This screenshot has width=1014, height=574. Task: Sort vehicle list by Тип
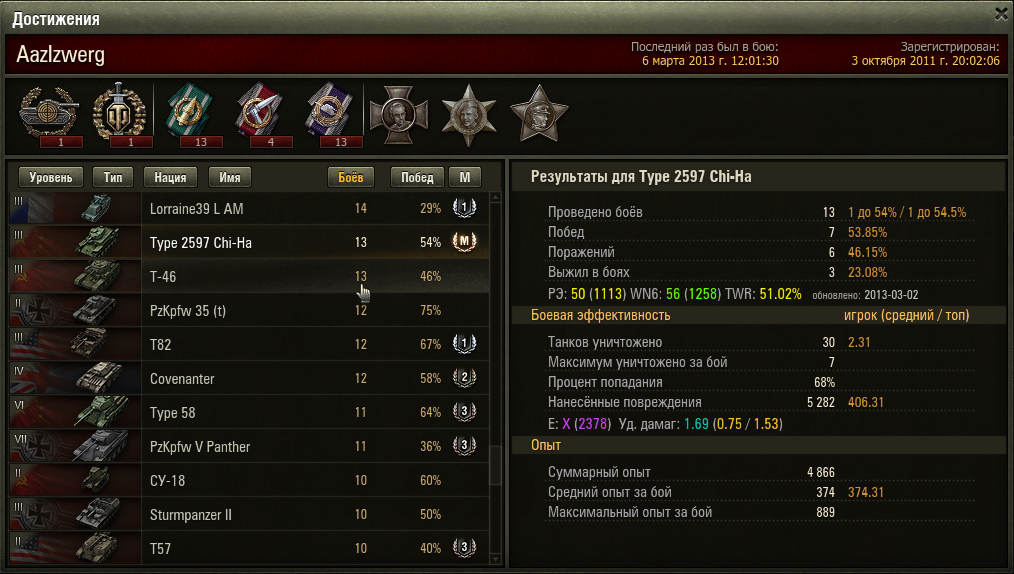coord(113,177)
